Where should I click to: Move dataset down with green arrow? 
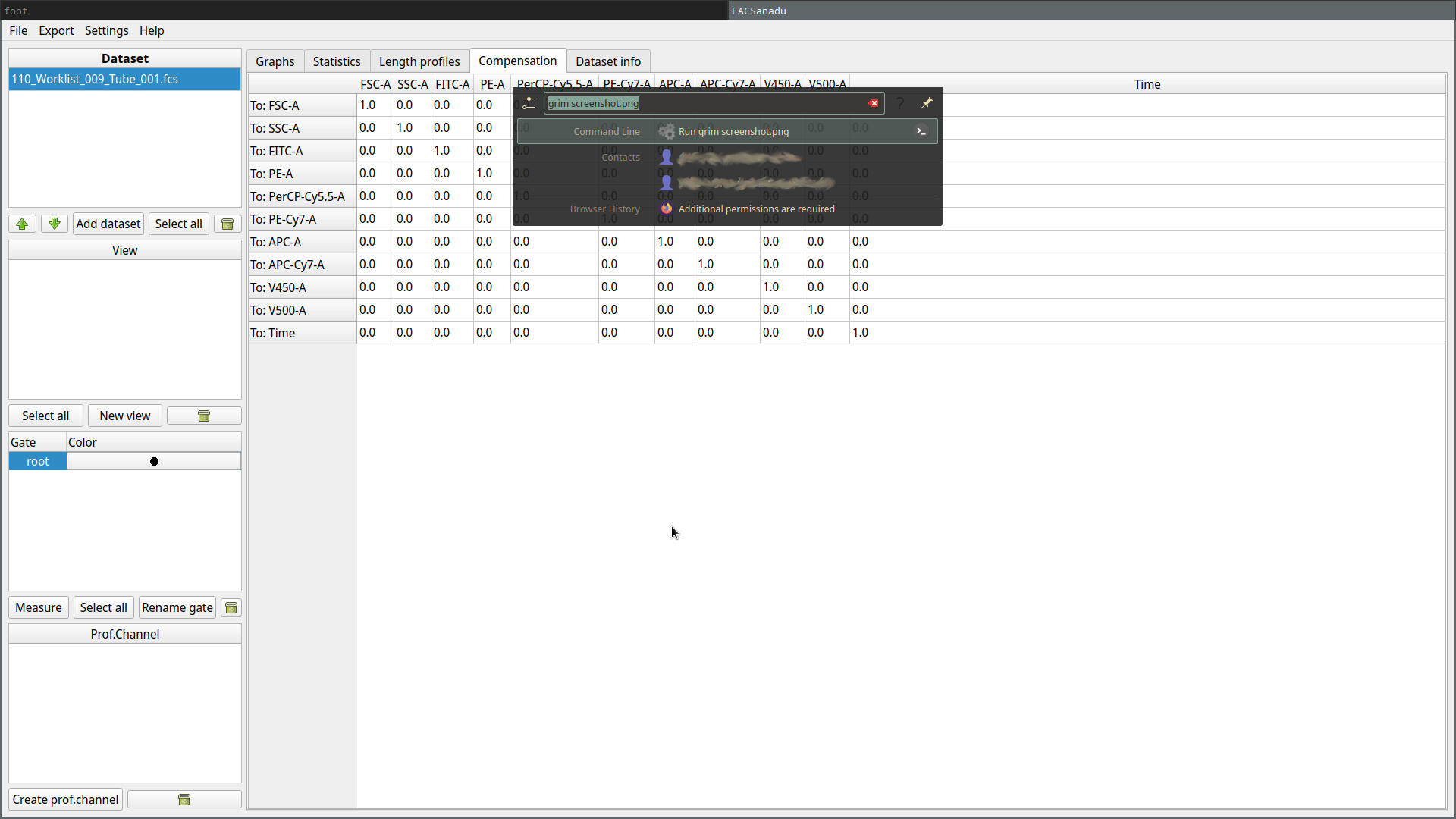click(54, 224)
